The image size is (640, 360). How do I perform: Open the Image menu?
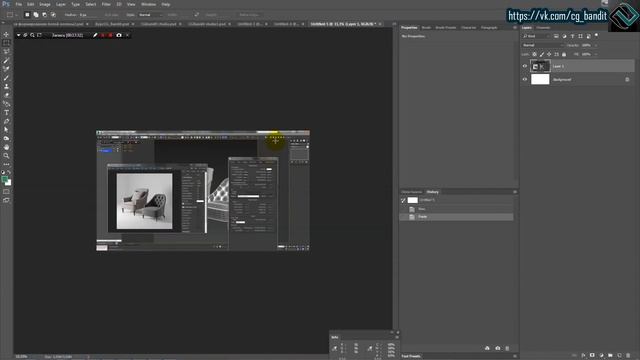pos(45,4)
